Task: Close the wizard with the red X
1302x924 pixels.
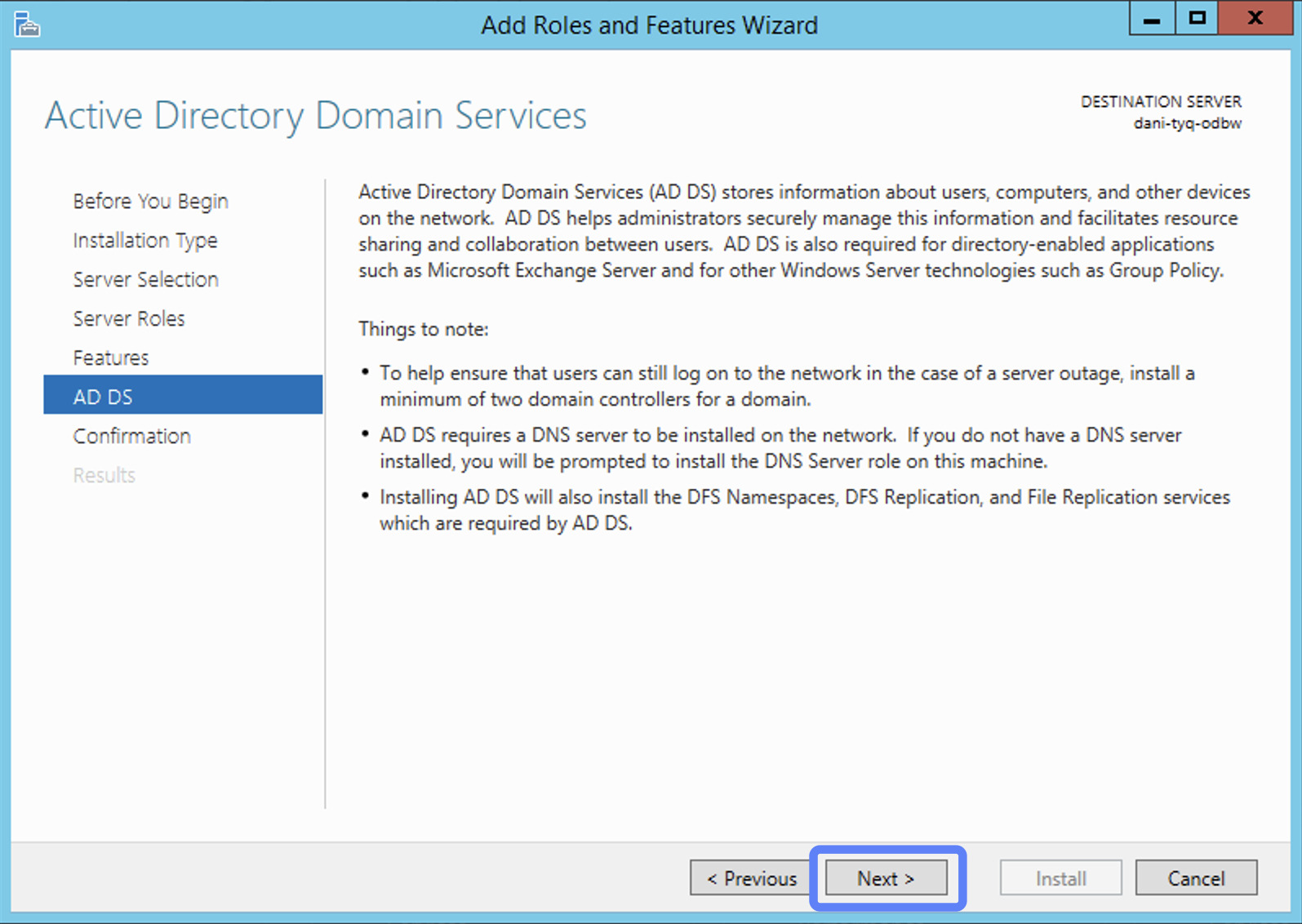Action: click(1255, 20)
